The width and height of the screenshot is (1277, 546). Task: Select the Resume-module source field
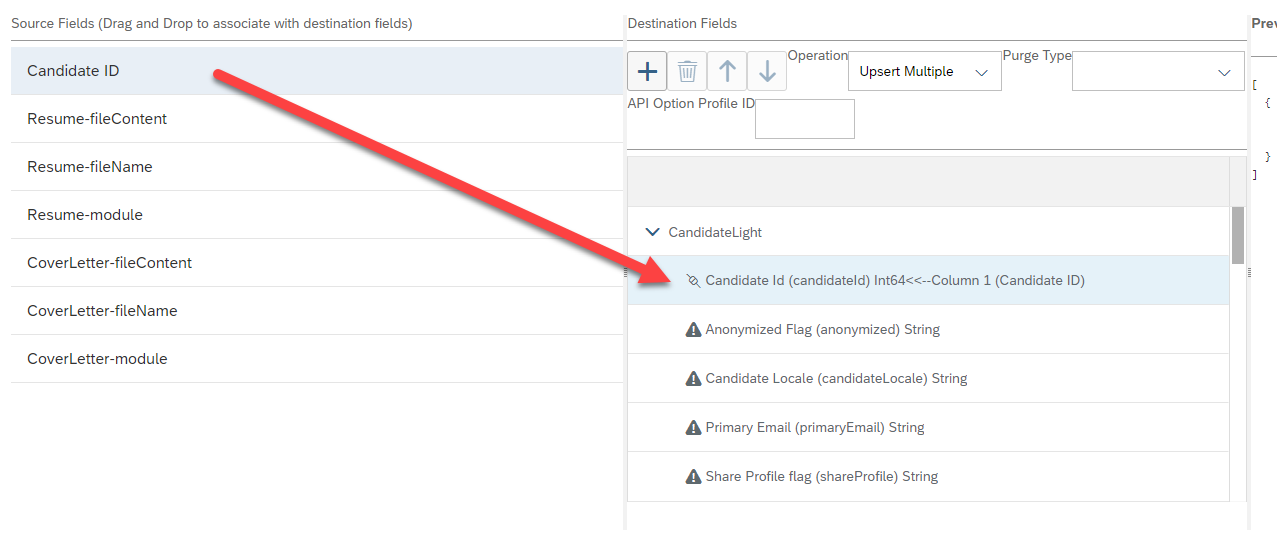click(x=317, y=215)
